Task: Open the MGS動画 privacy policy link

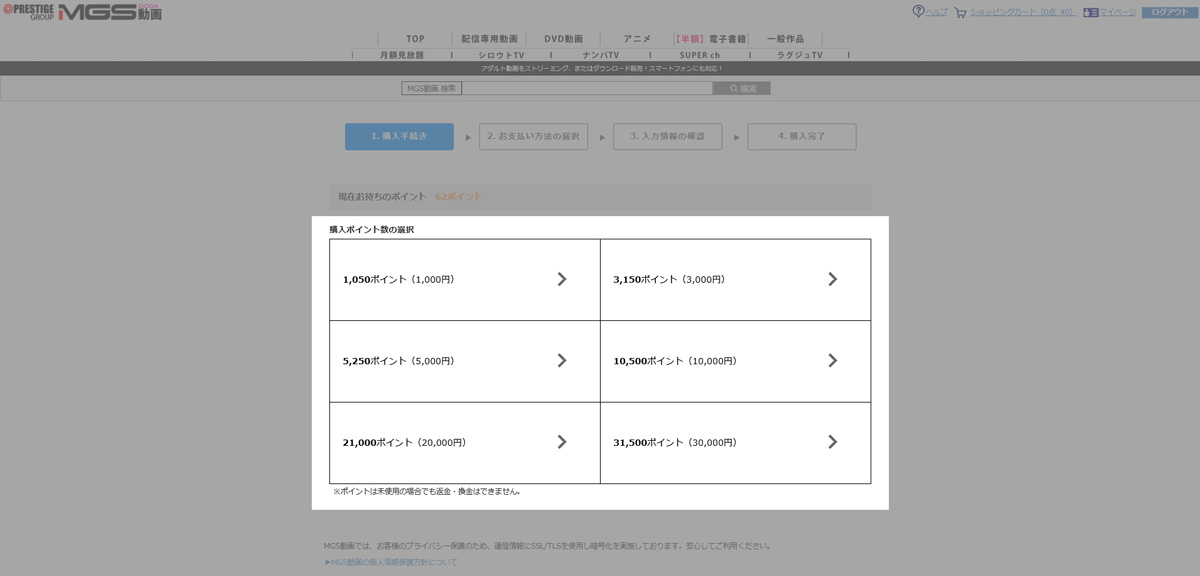Action: pos(391,562)
